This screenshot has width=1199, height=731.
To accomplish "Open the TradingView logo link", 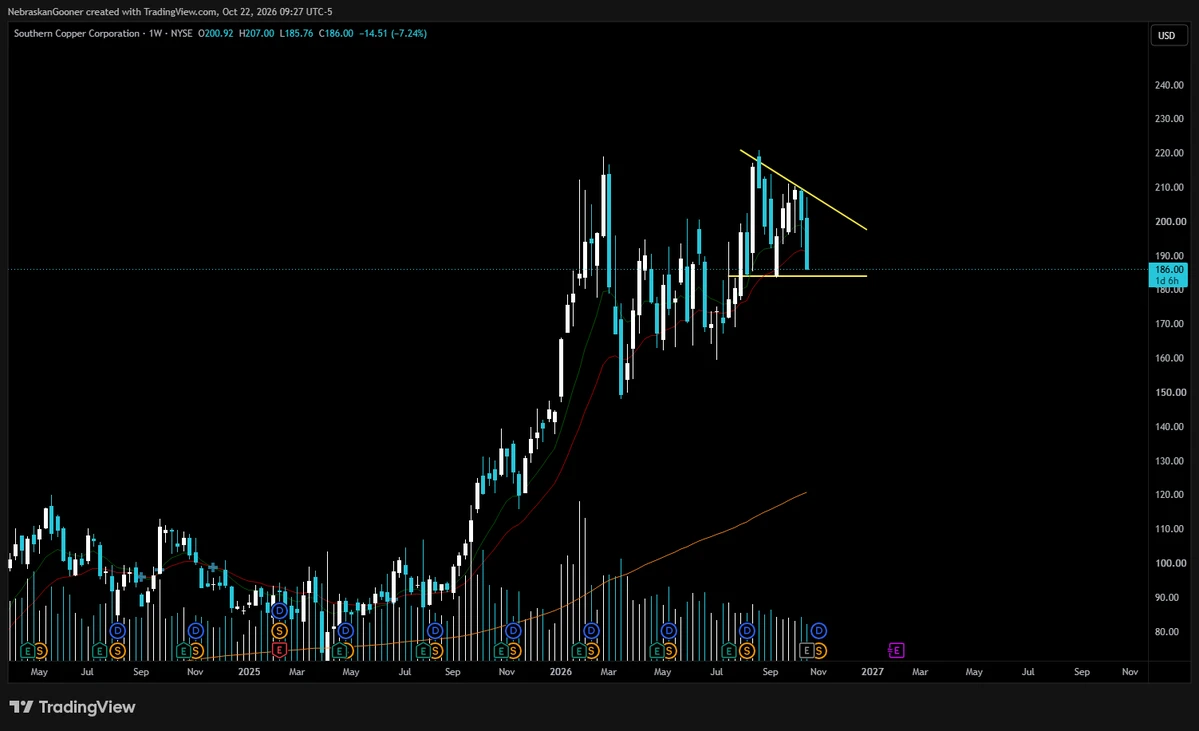I will click(x=73, y=707).
